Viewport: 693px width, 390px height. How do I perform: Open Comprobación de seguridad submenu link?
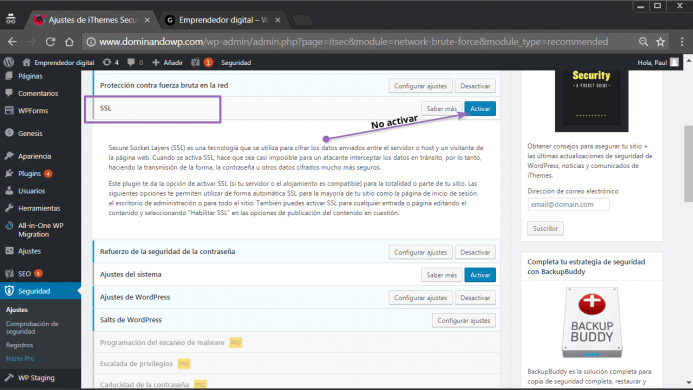tap(32, 327)
